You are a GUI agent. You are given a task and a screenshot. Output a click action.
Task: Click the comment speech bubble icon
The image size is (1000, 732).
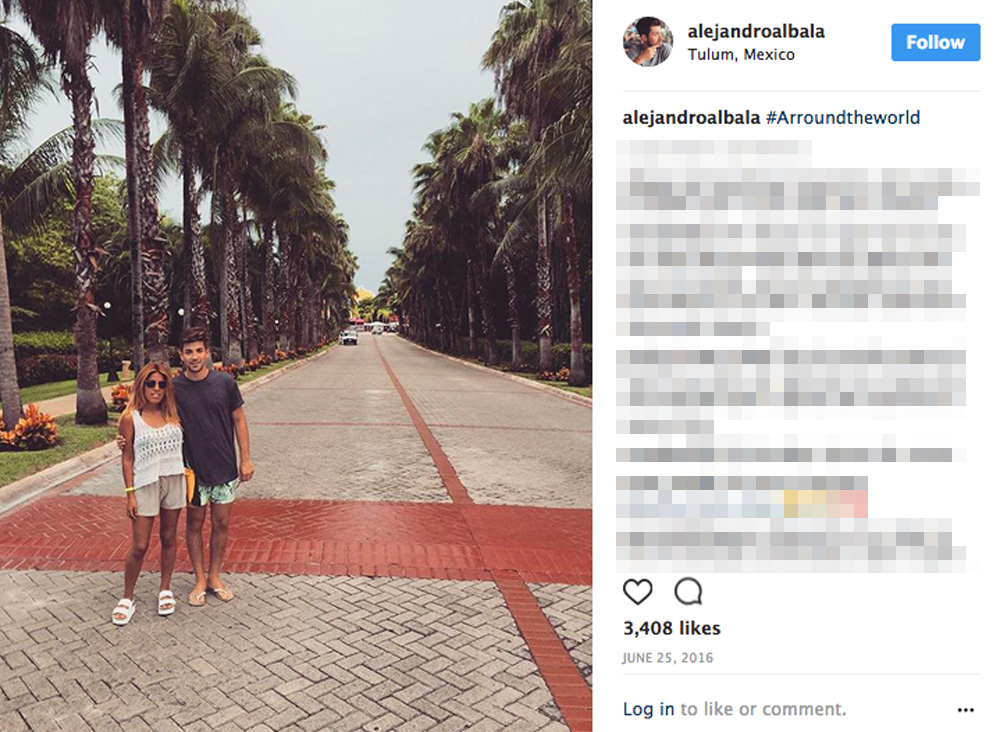pyautogui.click(x=689, y=592)
